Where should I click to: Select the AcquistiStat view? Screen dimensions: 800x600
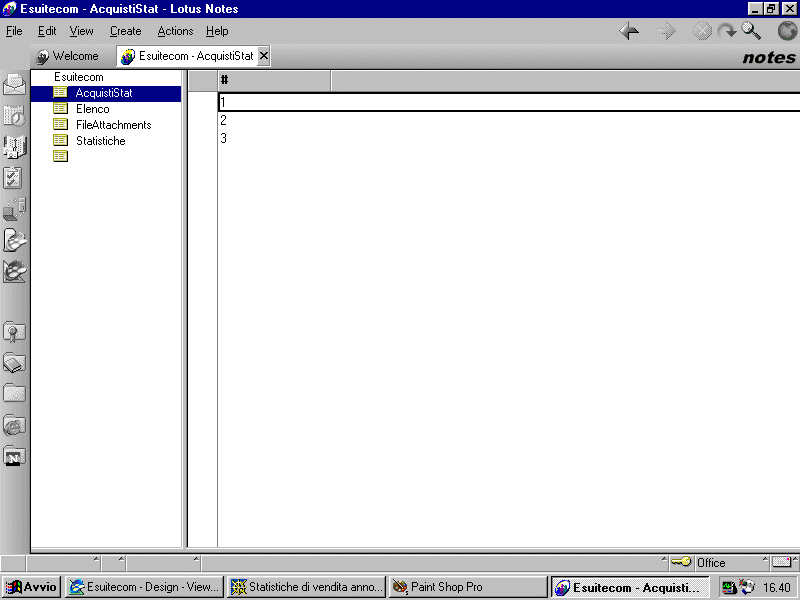click(106, 93)
